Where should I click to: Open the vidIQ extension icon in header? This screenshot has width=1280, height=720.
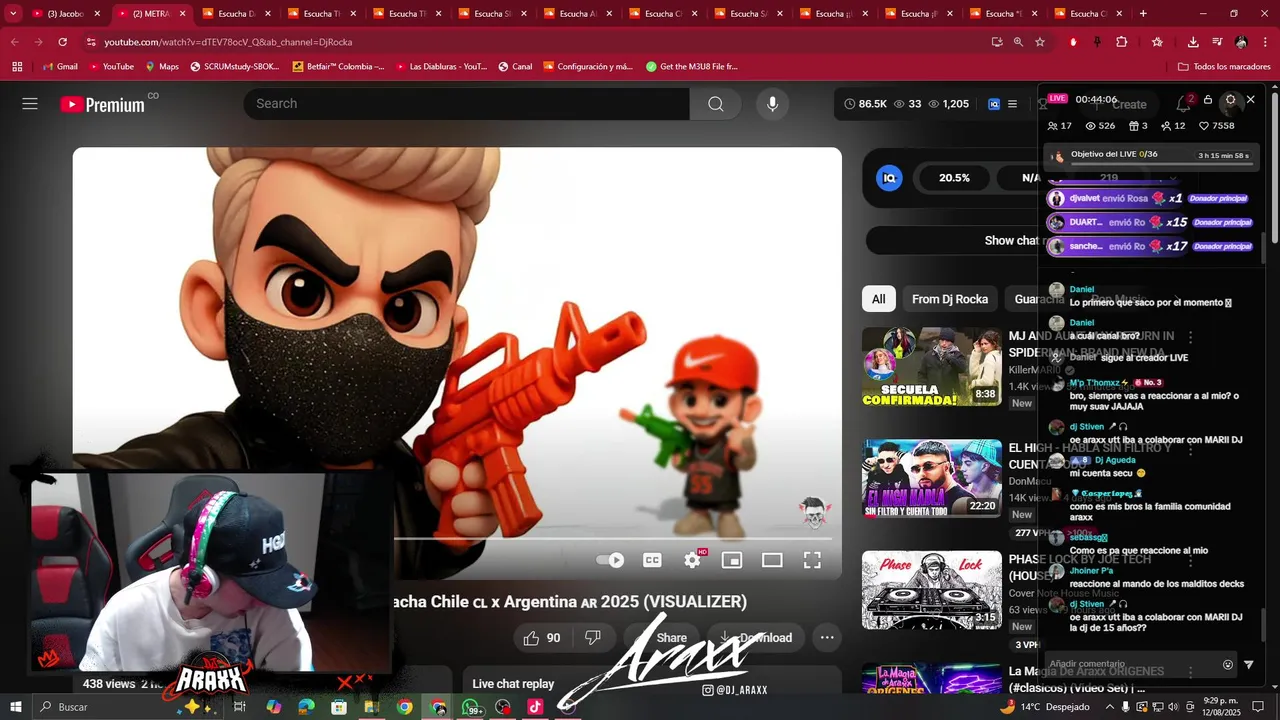pyautogui.click(x=994, y=104)
